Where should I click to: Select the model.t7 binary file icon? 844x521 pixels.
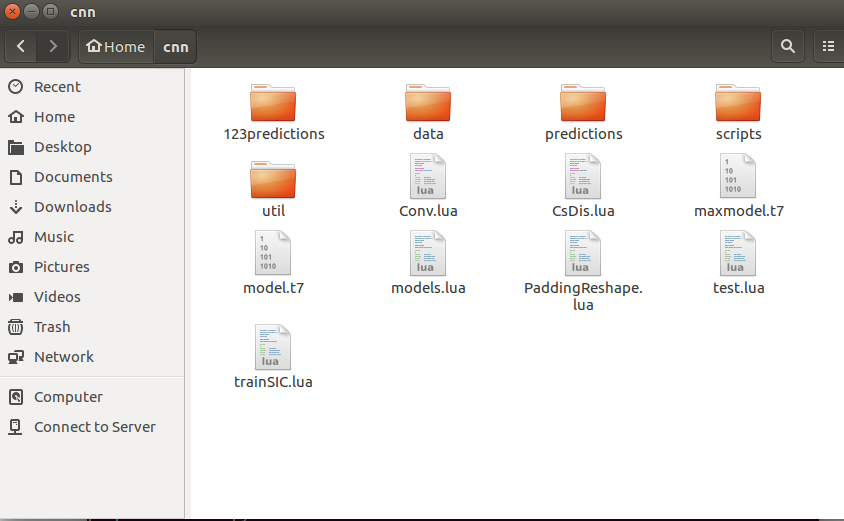273,253
